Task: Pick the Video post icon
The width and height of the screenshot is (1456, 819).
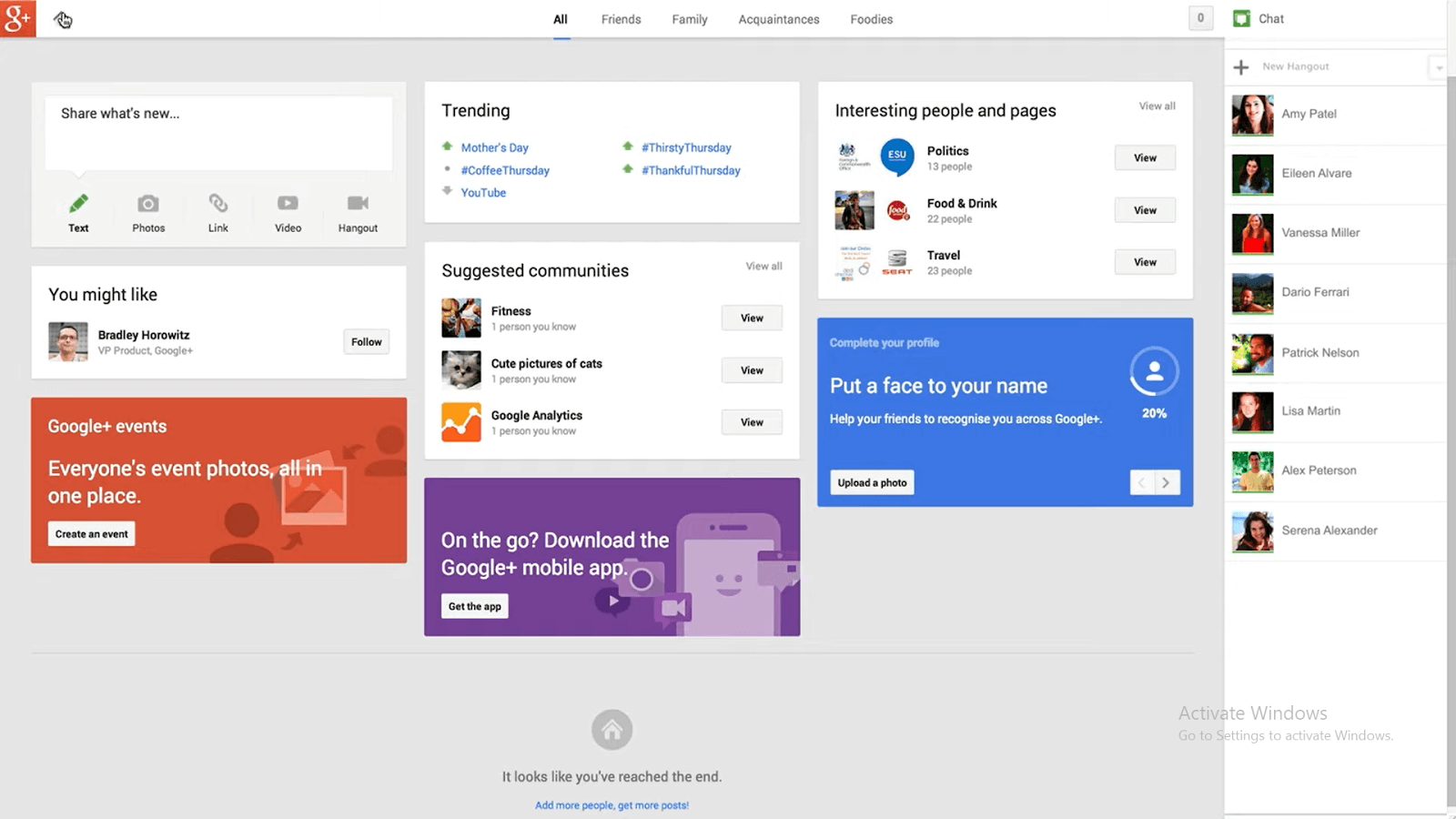Action: (288, 203)
